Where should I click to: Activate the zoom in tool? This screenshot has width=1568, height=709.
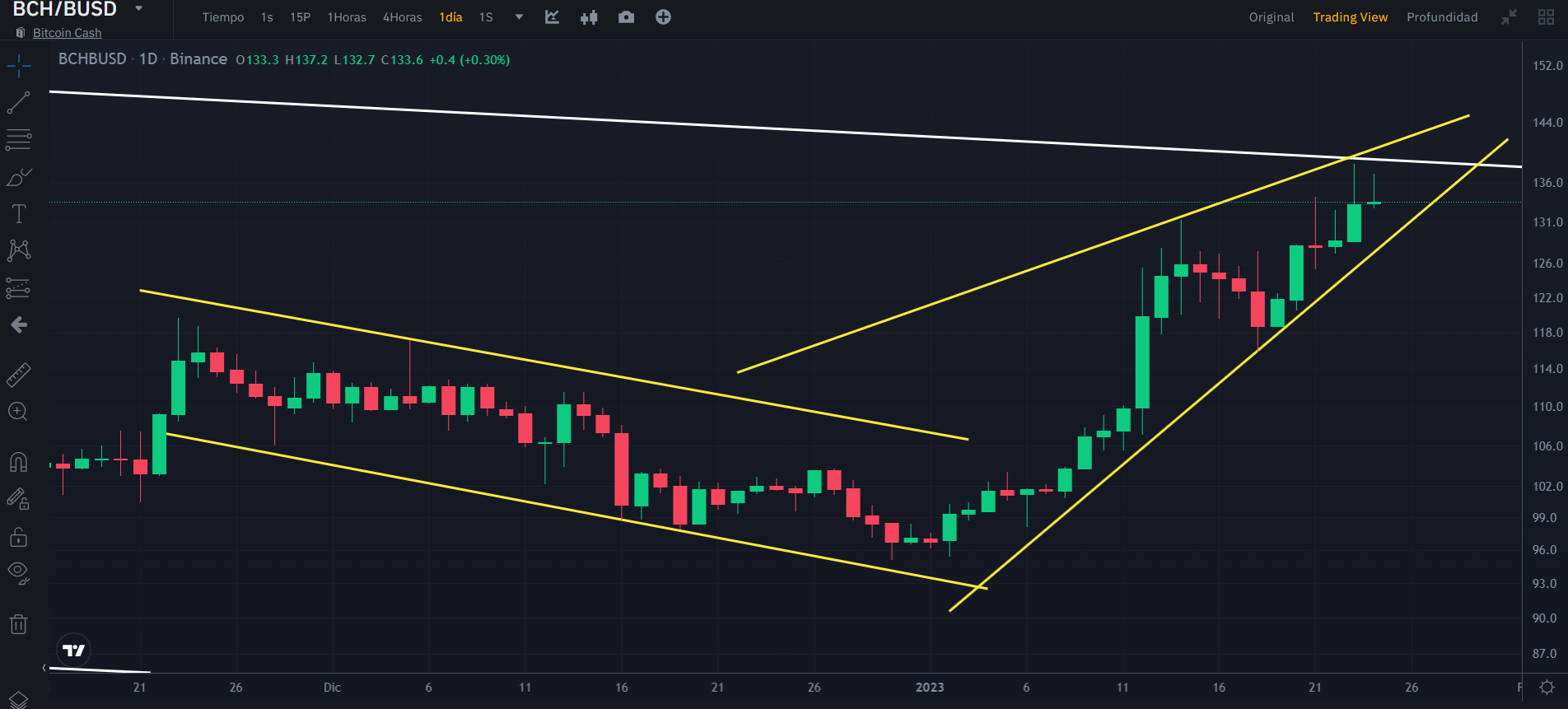[x=18, y=412]
